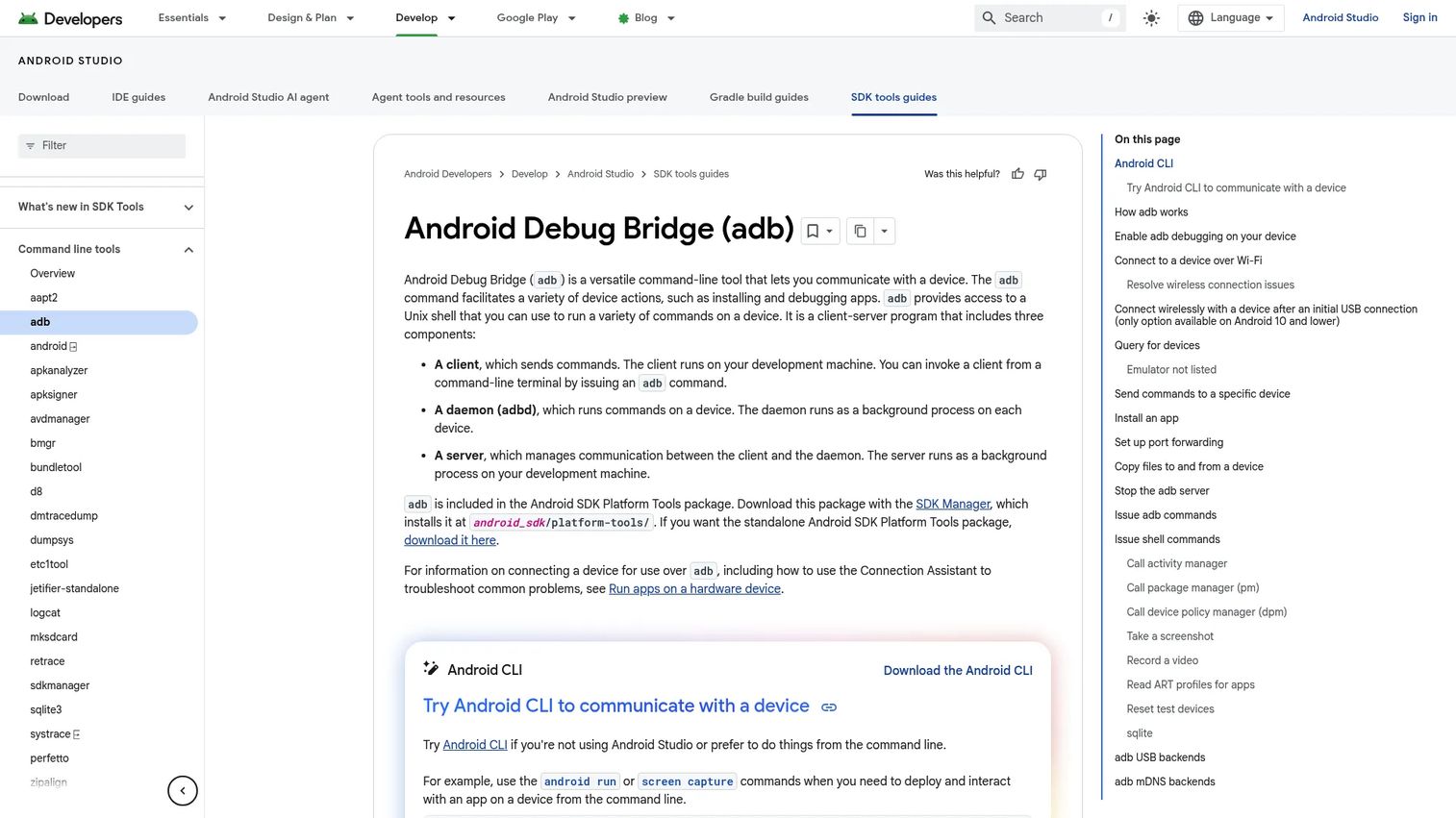The height and width of the screenshot is (818, 1456).
Task: Click the Sign in link
Action: pyautogui.click(x=1419, y=18)
